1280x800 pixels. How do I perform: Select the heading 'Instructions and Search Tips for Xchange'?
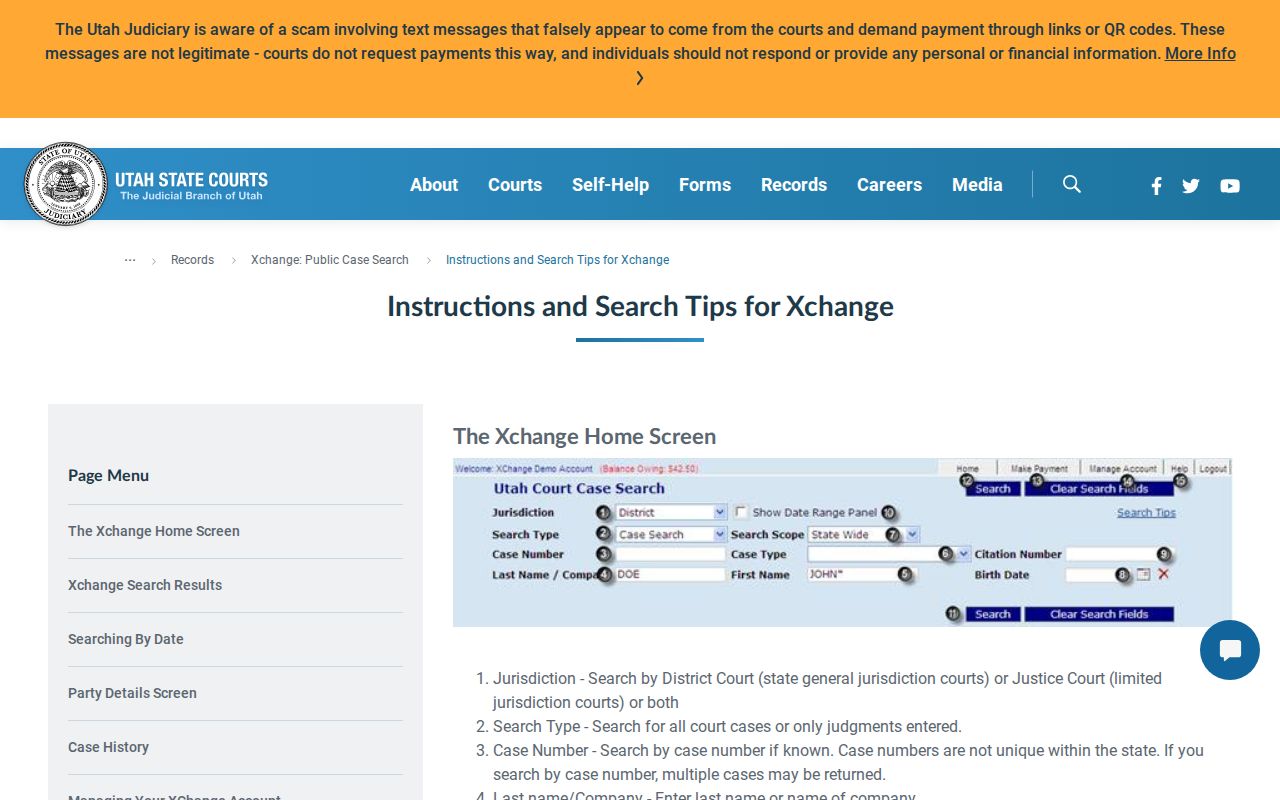[640, 306]
